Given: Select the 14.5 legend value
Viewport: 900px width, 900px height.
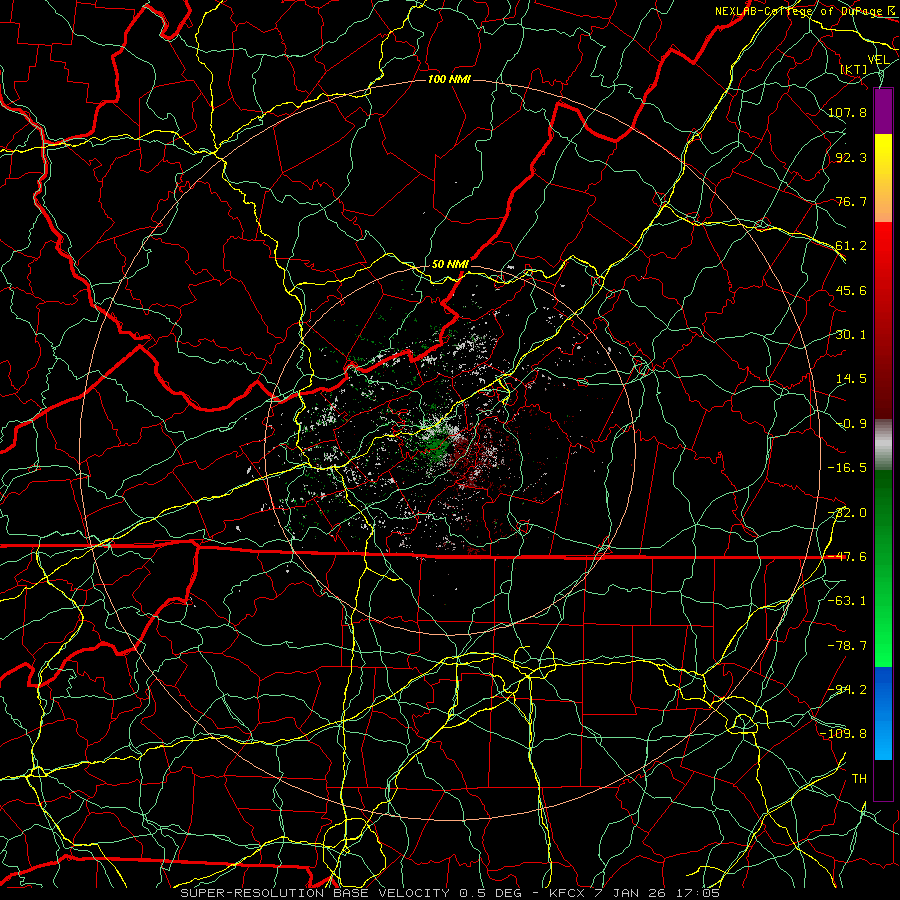Looking at the screenshot, I should coord(851,379).
